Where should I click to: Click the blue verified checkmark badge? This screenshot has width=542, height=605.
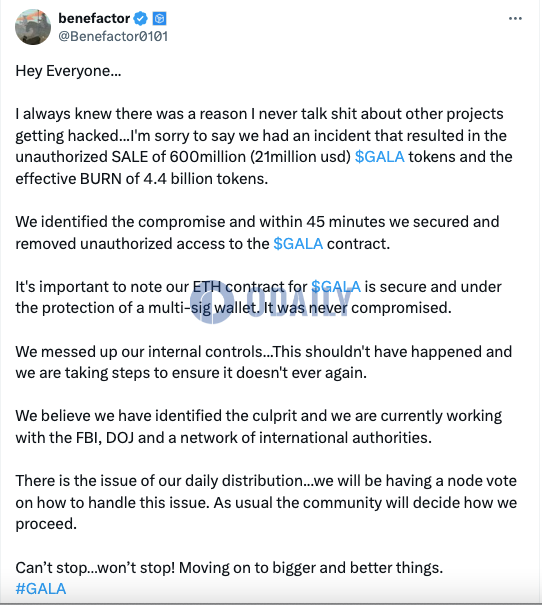pyautogui.click(x=140, y=18)
